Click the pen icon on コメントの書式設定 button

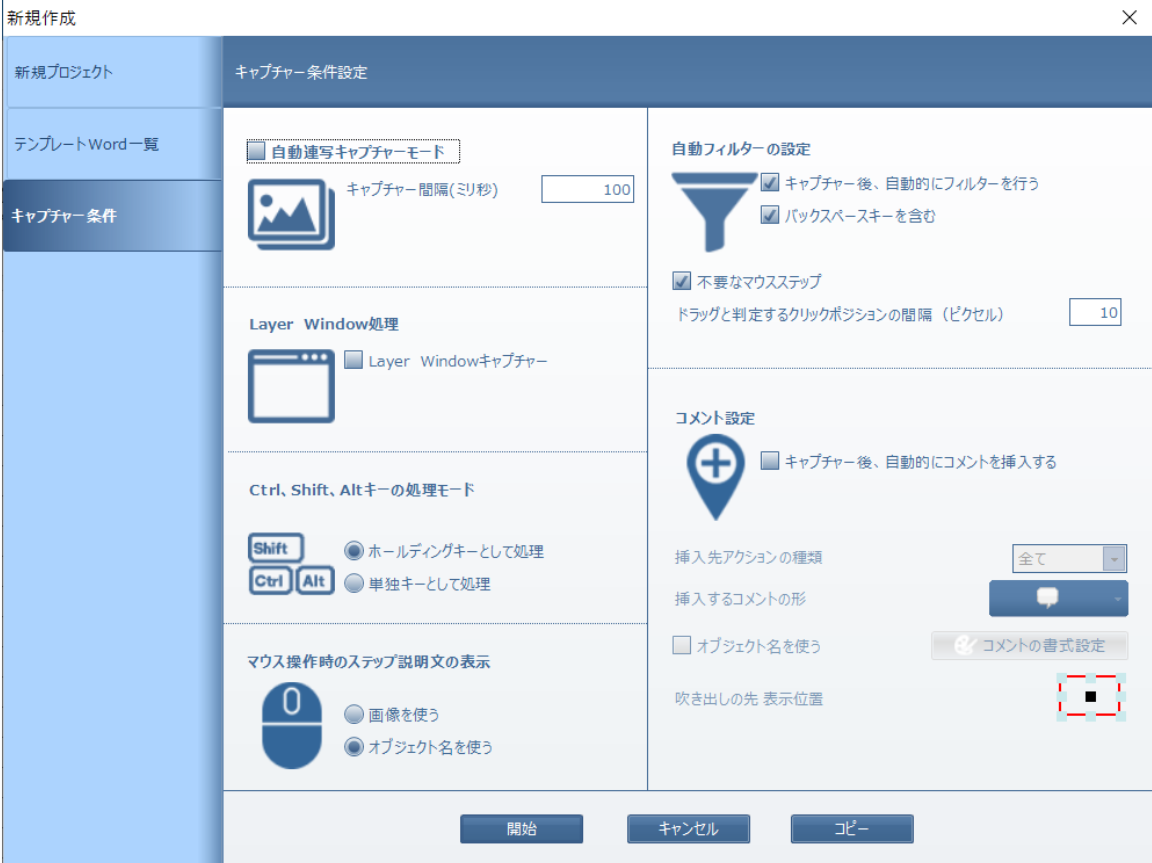click(x=966, y=645)
